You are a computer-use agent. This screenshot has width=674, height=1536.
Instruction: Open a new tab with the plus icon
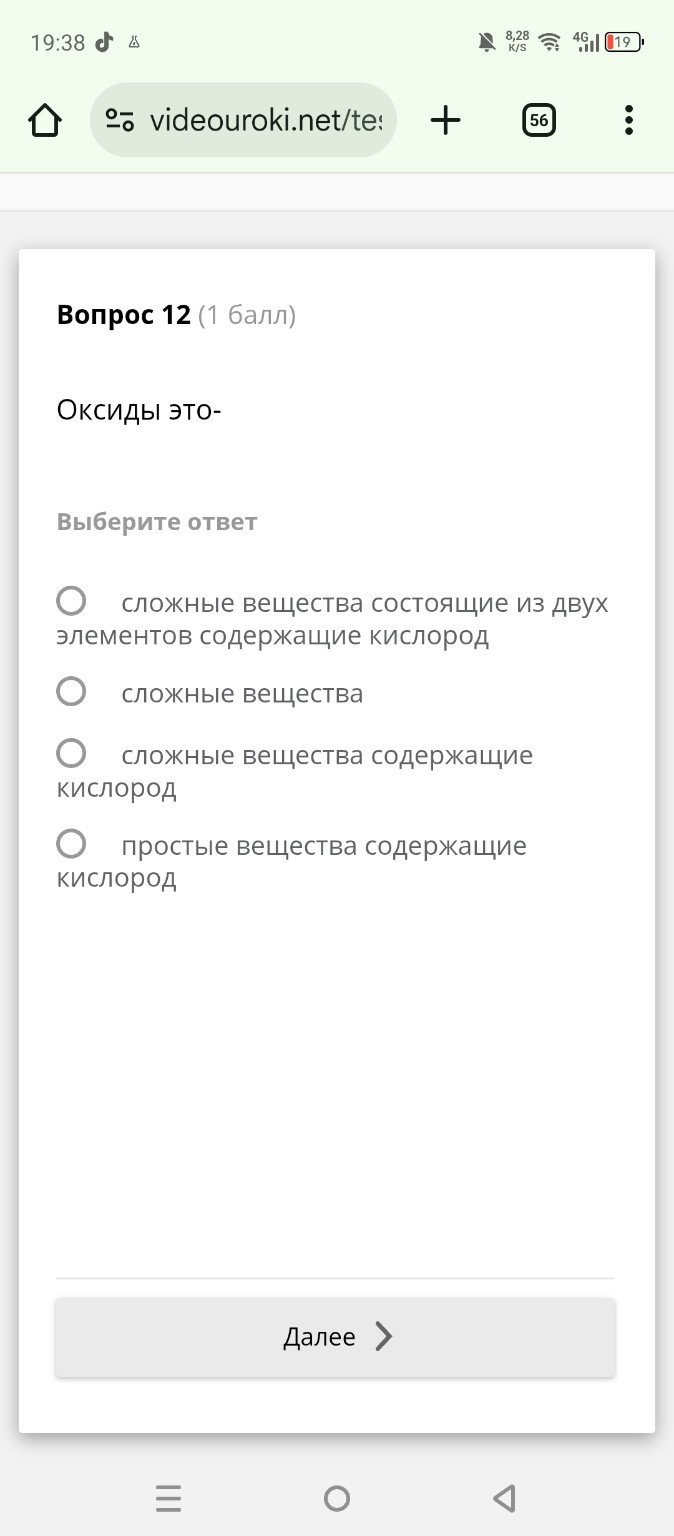click(445, 119)
